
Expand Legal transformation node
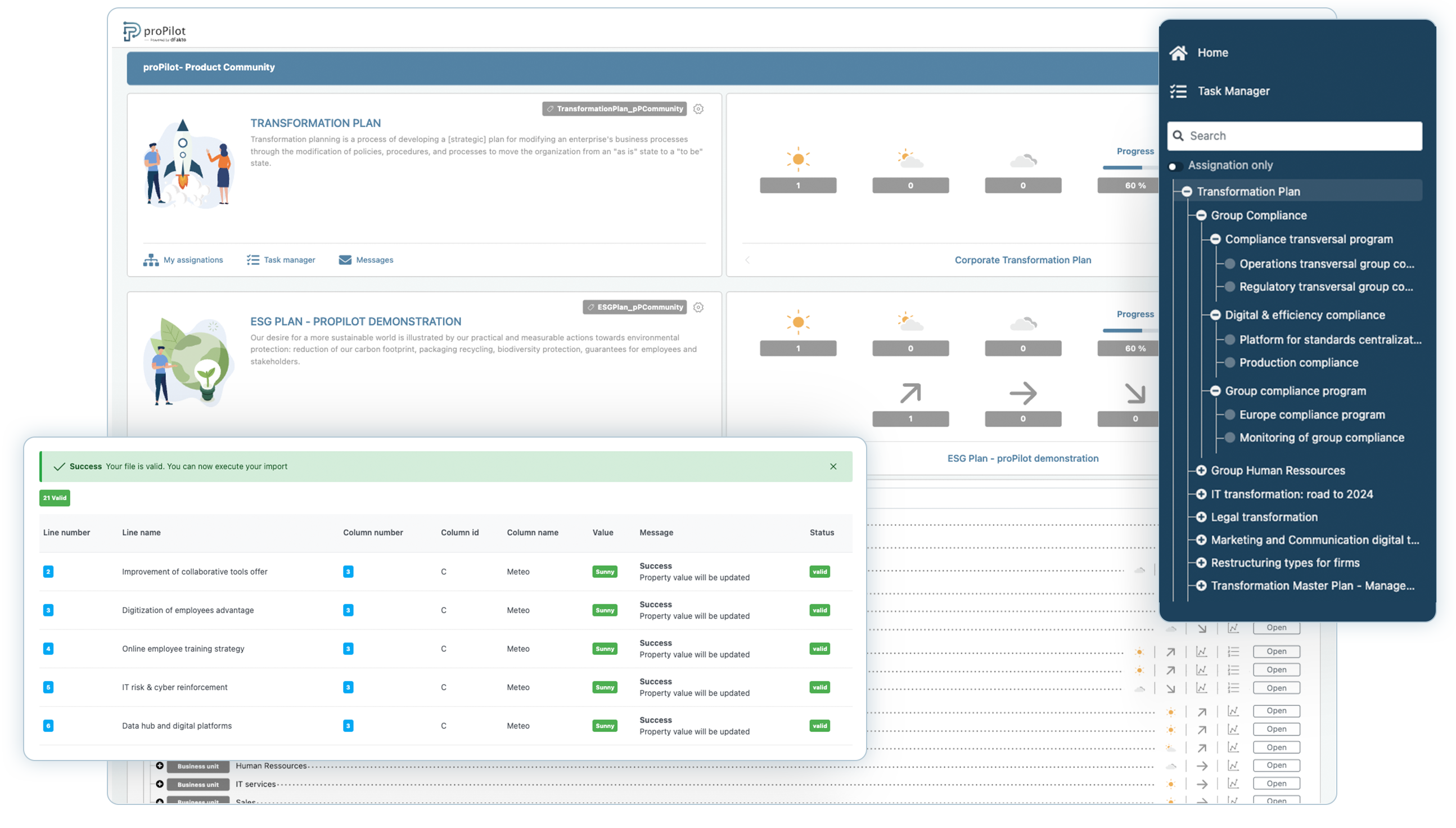click(x=1201, y=517)
